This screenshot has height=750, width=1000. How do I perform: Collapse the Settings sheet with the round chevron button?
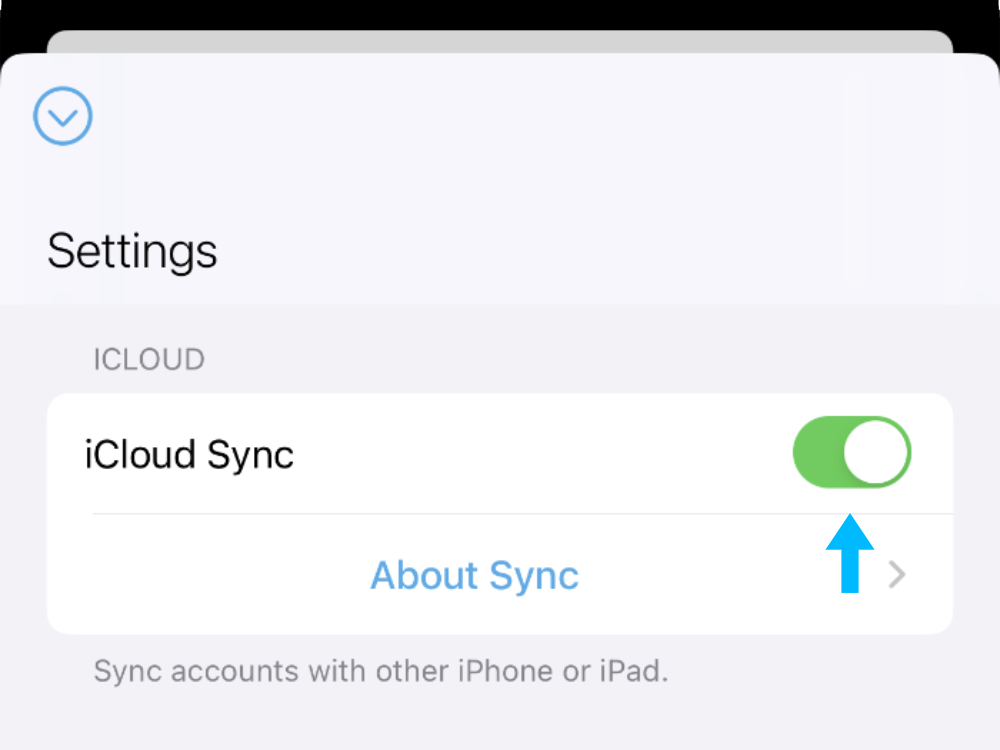pos(62,116)
